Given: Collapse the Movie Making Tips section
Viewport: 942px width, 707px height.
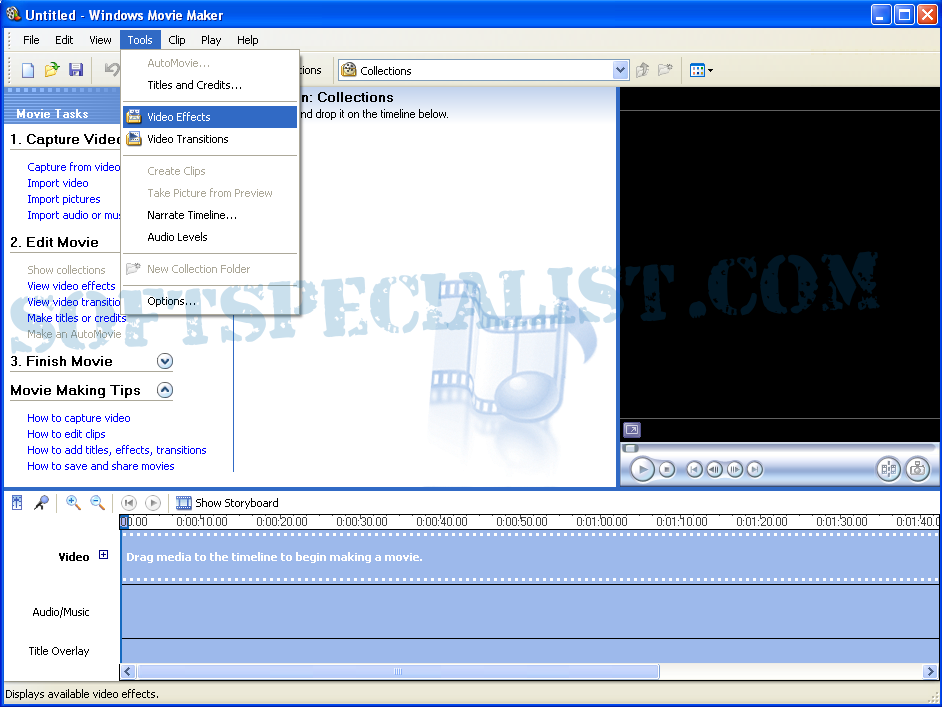Looking at the screenshot, I should [x=165, y=390].
